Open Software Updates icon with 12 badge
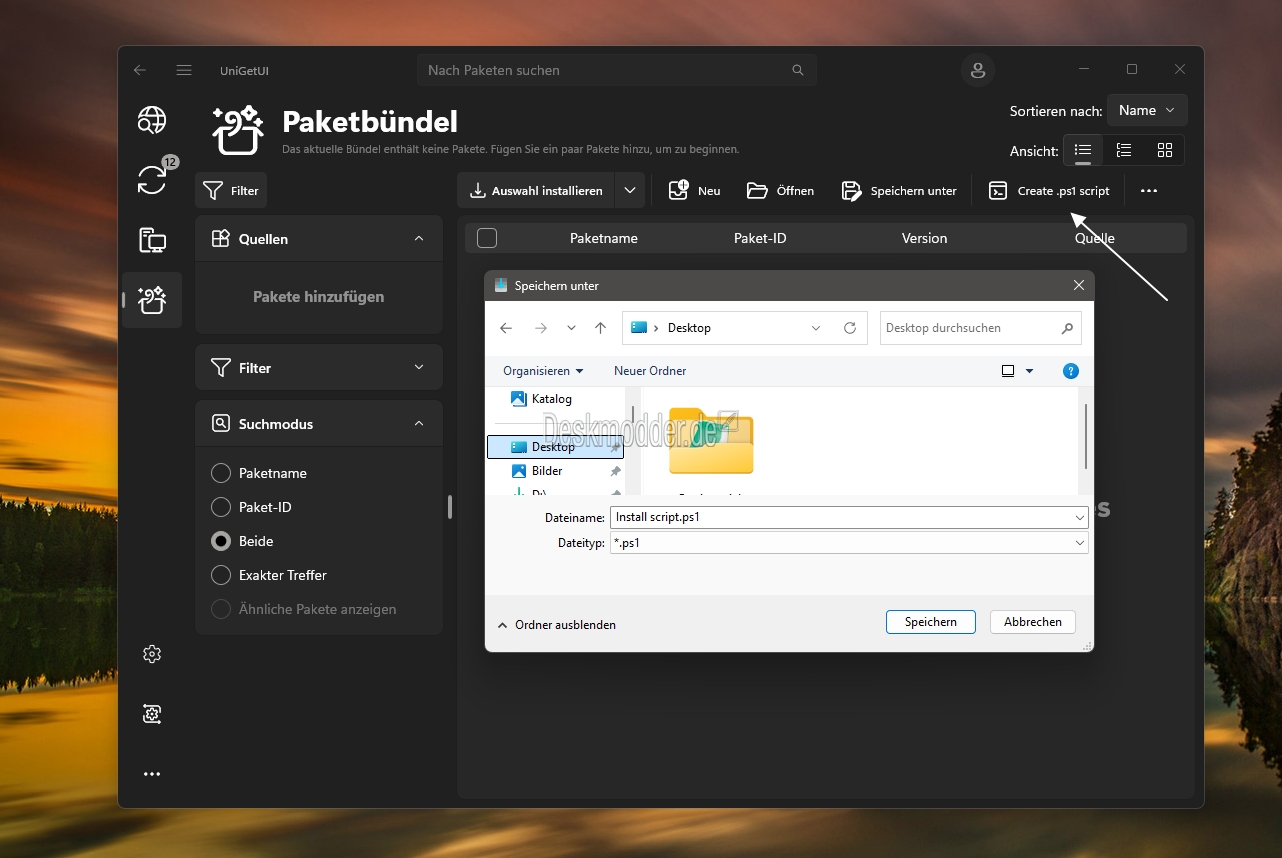The image size is (1282, 858). [x=152, y=179]
